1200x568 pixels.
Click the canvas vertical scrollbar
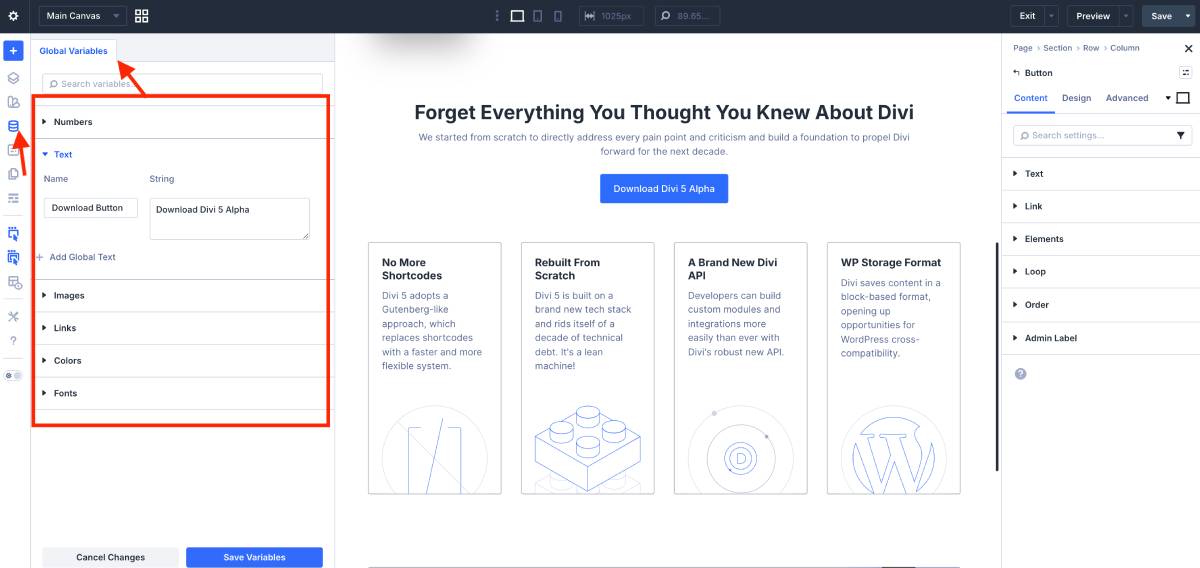click(997, 356)
